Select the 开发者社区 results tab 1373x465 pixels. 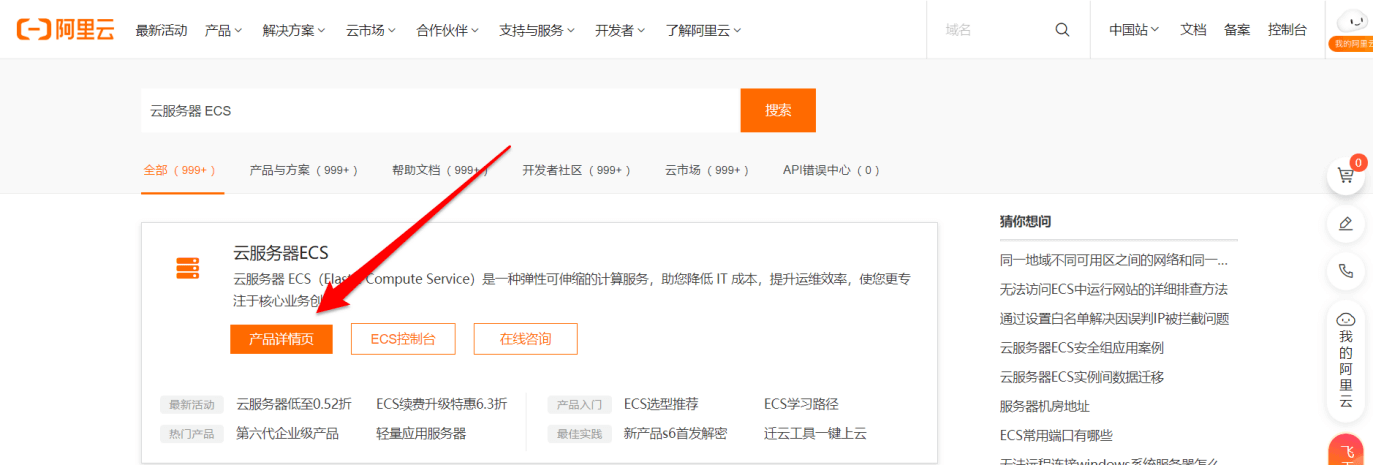(x=577, y=171)
